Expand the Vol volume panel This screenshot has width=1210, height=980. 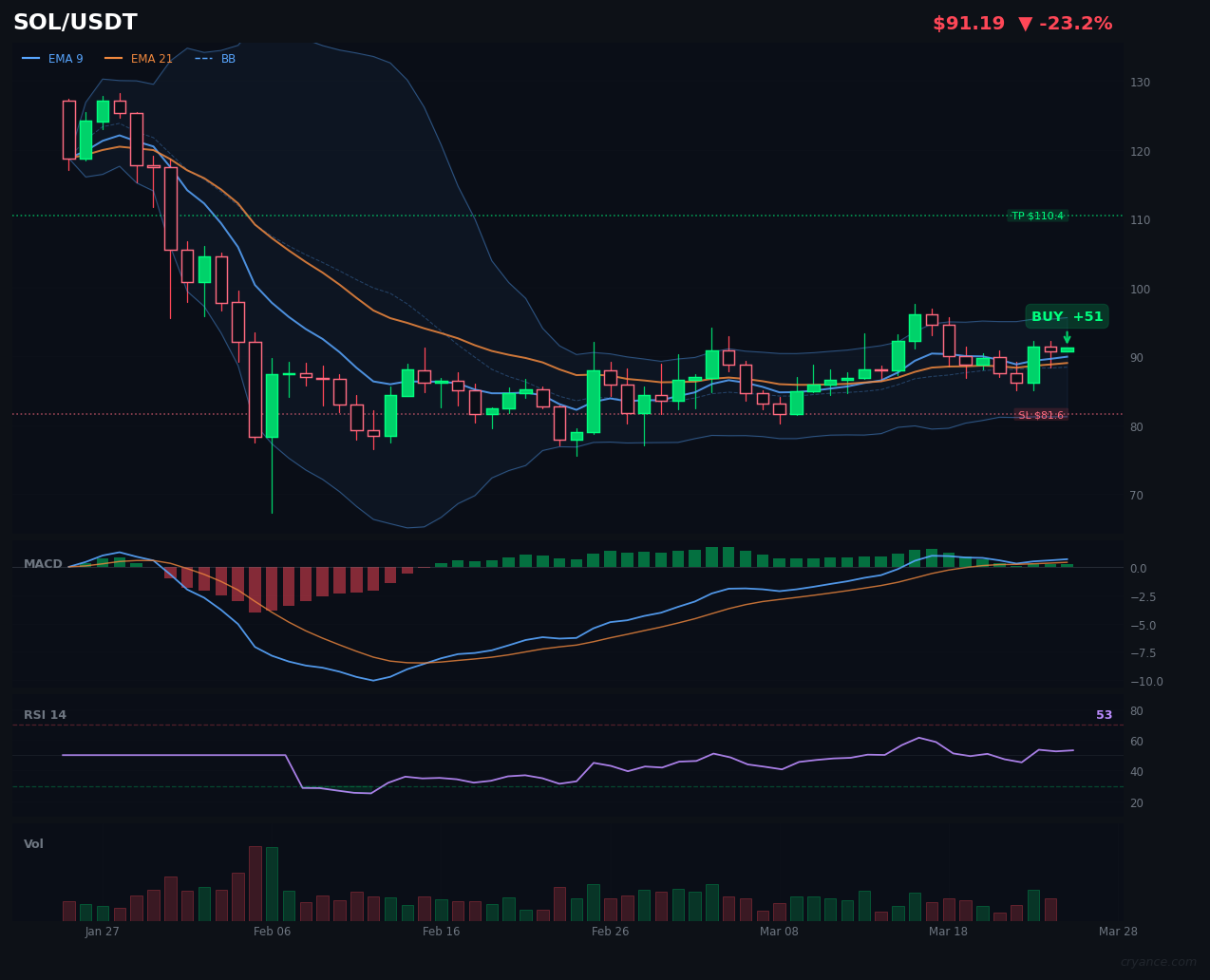click(x=32, y=843)
